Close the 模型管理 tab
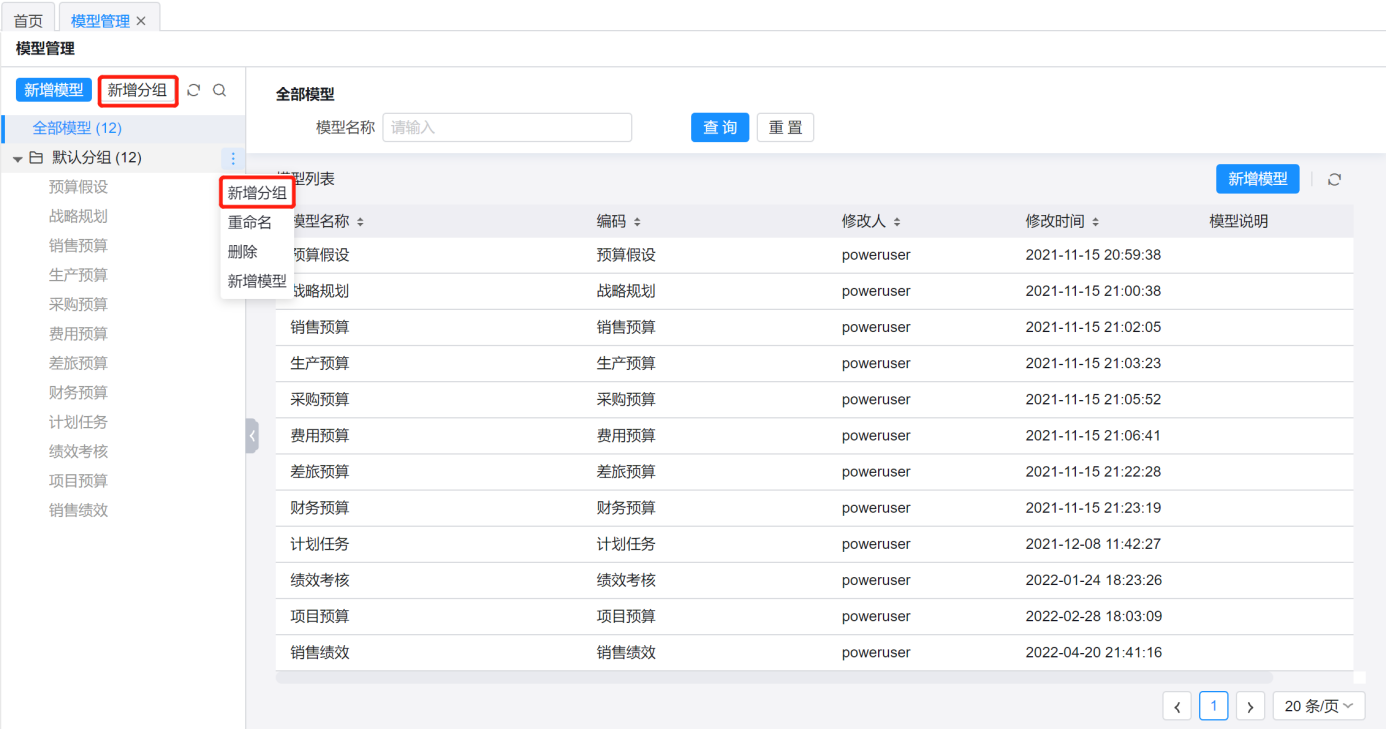1386x729 pixels. [141, 21]
